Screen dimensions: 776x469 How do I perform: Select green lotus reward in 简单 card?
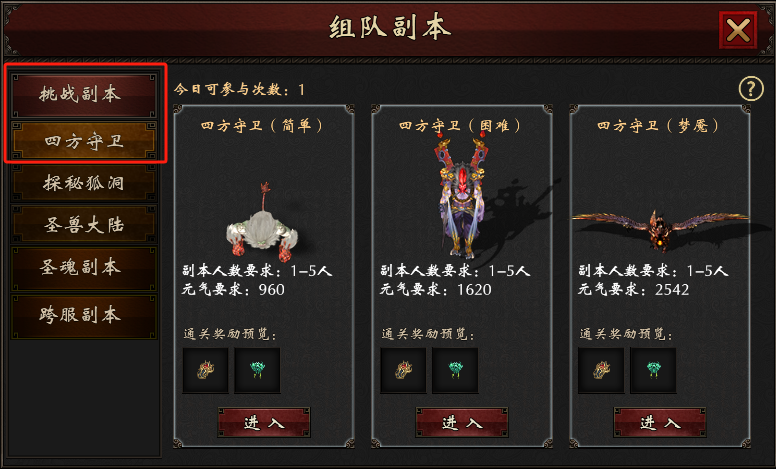(257, 370)
